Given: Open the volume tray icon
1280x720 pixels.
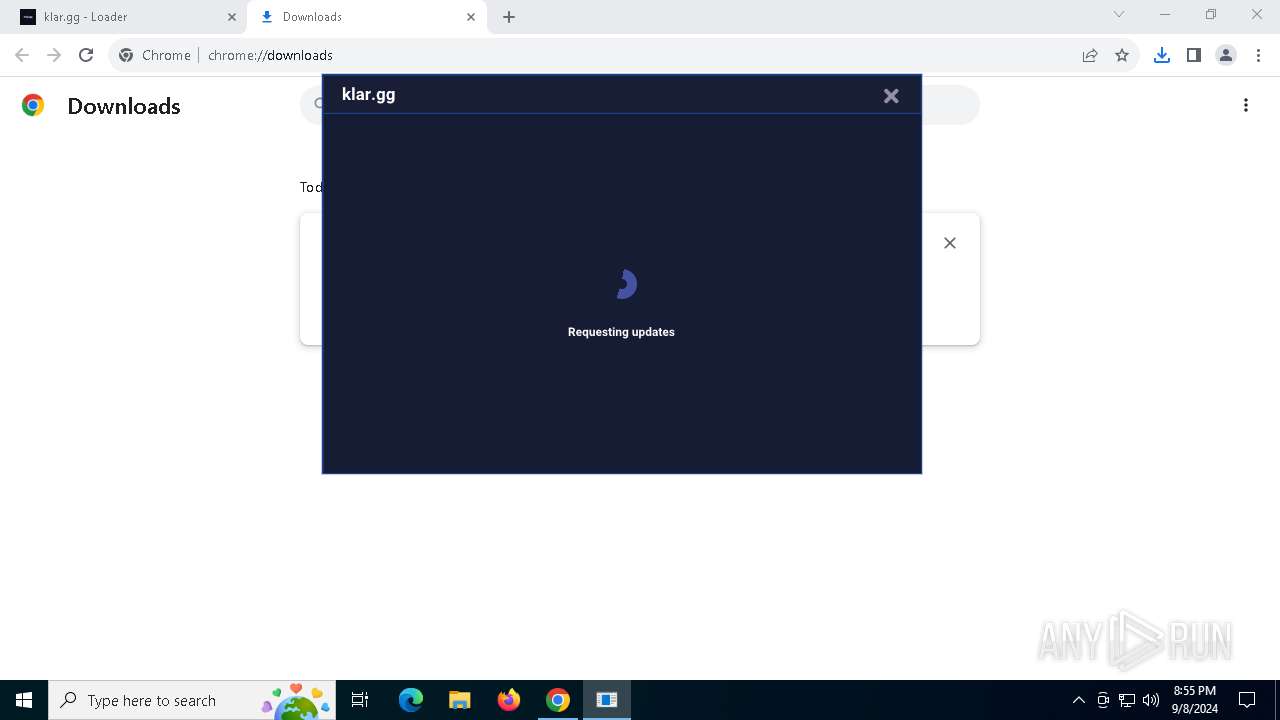Looking at the screenshot, I should 1151,700.
